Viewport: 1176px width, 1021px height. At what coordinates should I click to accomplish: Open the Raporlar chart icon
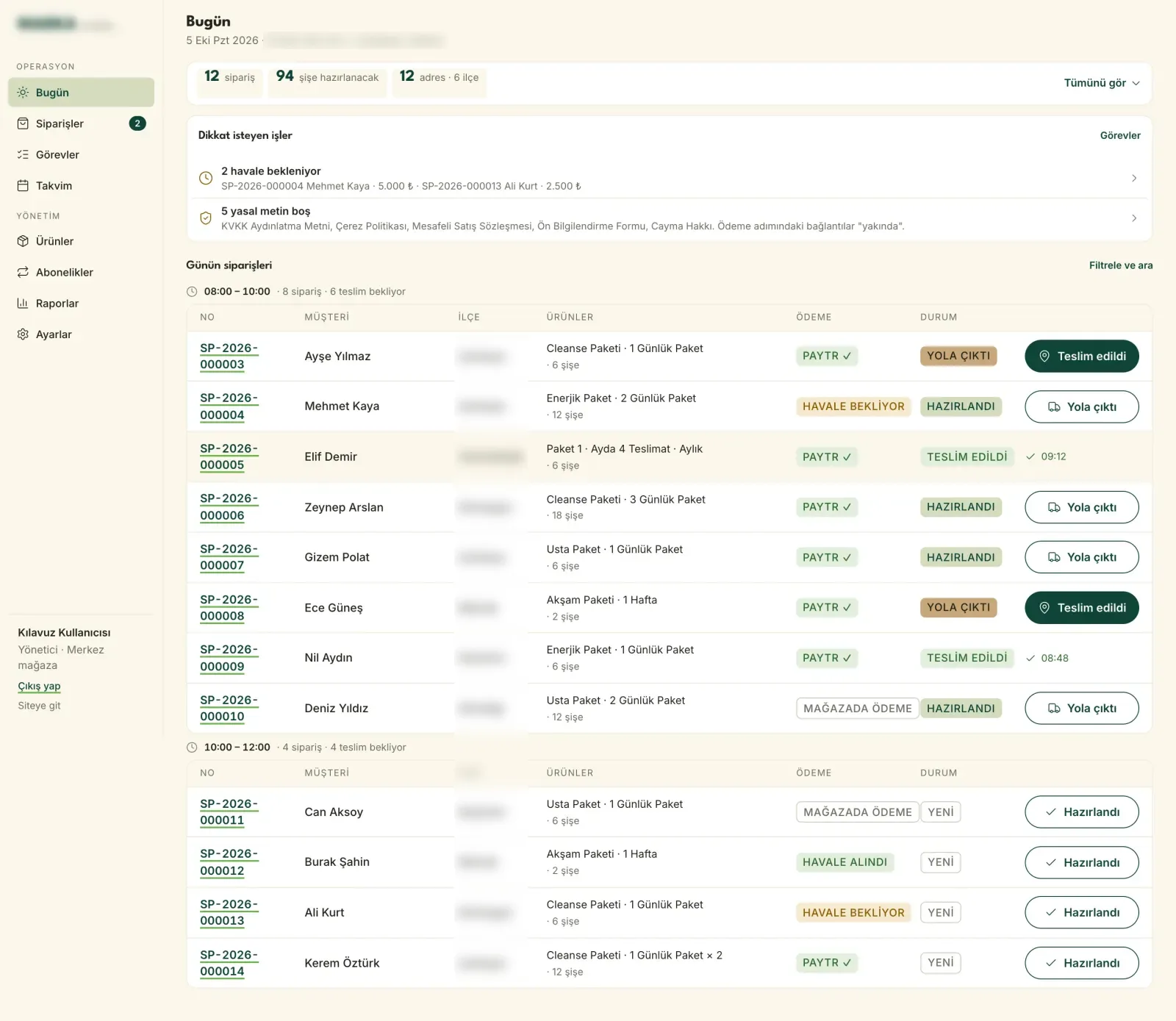(x=23, y=303)
